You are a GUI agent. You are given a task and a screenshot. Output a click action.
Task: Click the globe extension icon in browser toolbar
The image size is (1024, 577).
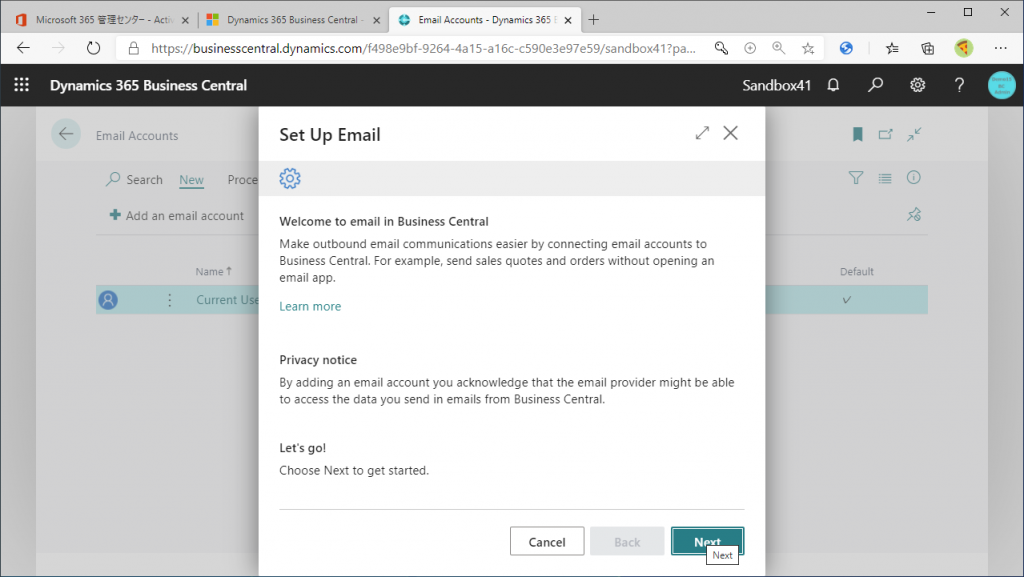point(846,48)
